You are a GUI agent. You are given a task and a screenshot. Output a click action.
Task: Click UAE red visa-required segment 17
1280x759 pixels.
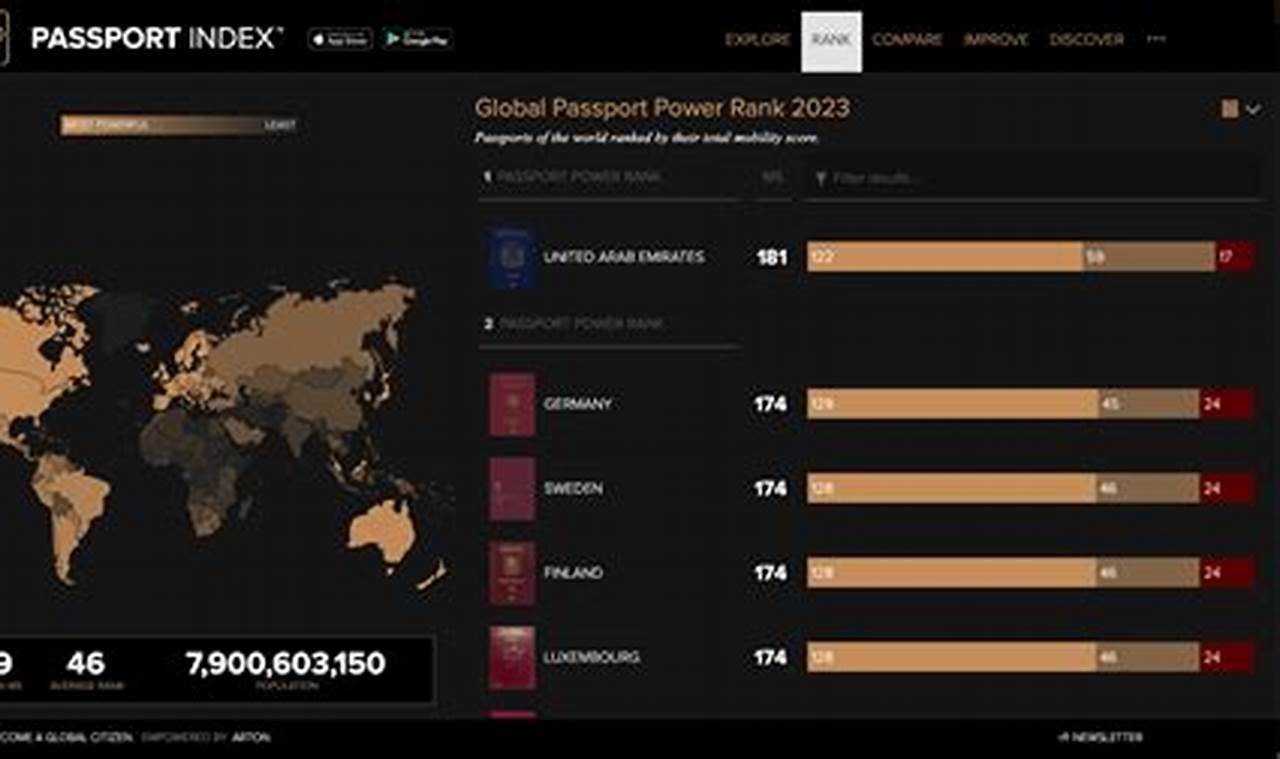pos(1235,257)
